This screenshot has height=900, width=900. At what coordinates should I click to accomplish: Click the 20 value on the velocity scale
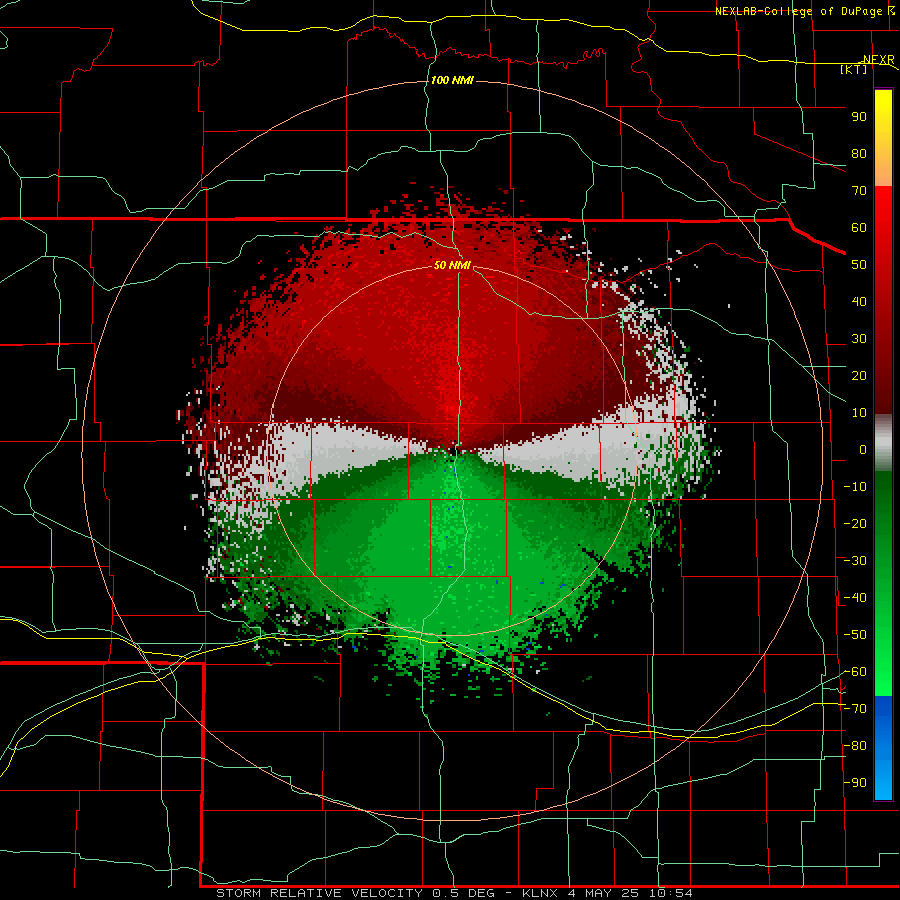click(x=859, y=376)
